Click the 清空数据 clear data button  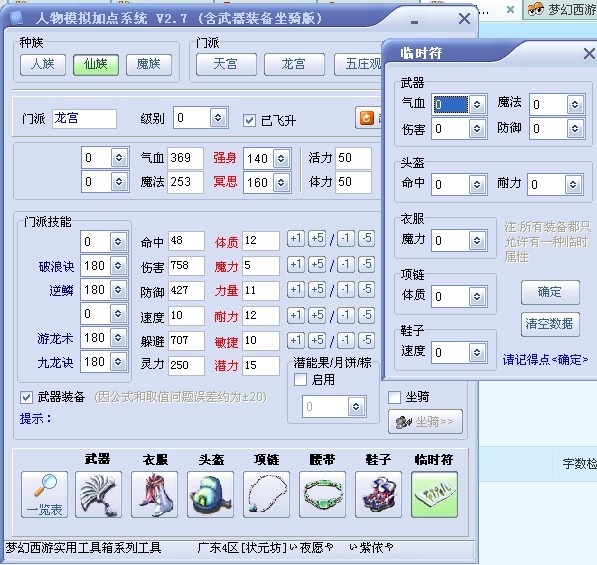coord(550,324)
